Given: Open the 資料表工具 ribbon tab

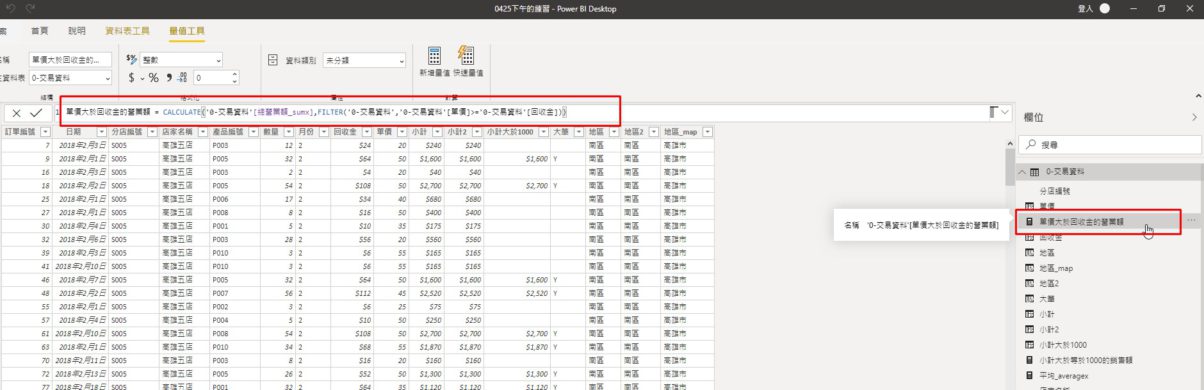Looking at the screenshot, I should tap(127, 31).
